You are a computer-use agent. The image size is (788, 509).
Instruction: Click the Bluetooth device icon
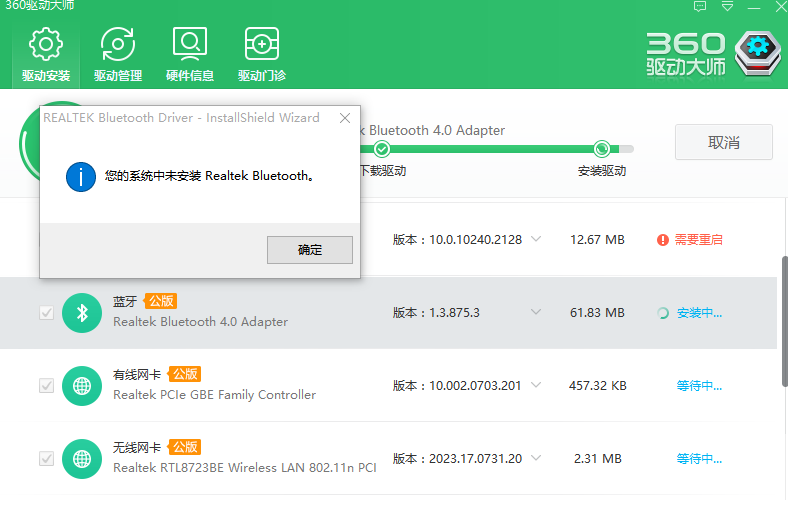pyautogui.click(x=82, y=313)
